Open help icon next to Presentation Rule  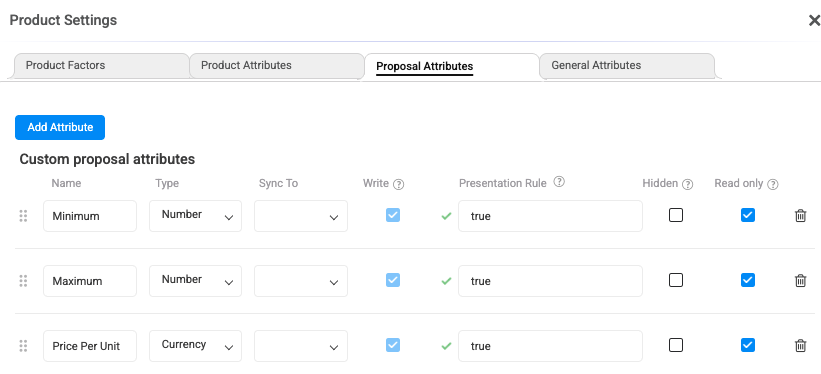(559, 182)
